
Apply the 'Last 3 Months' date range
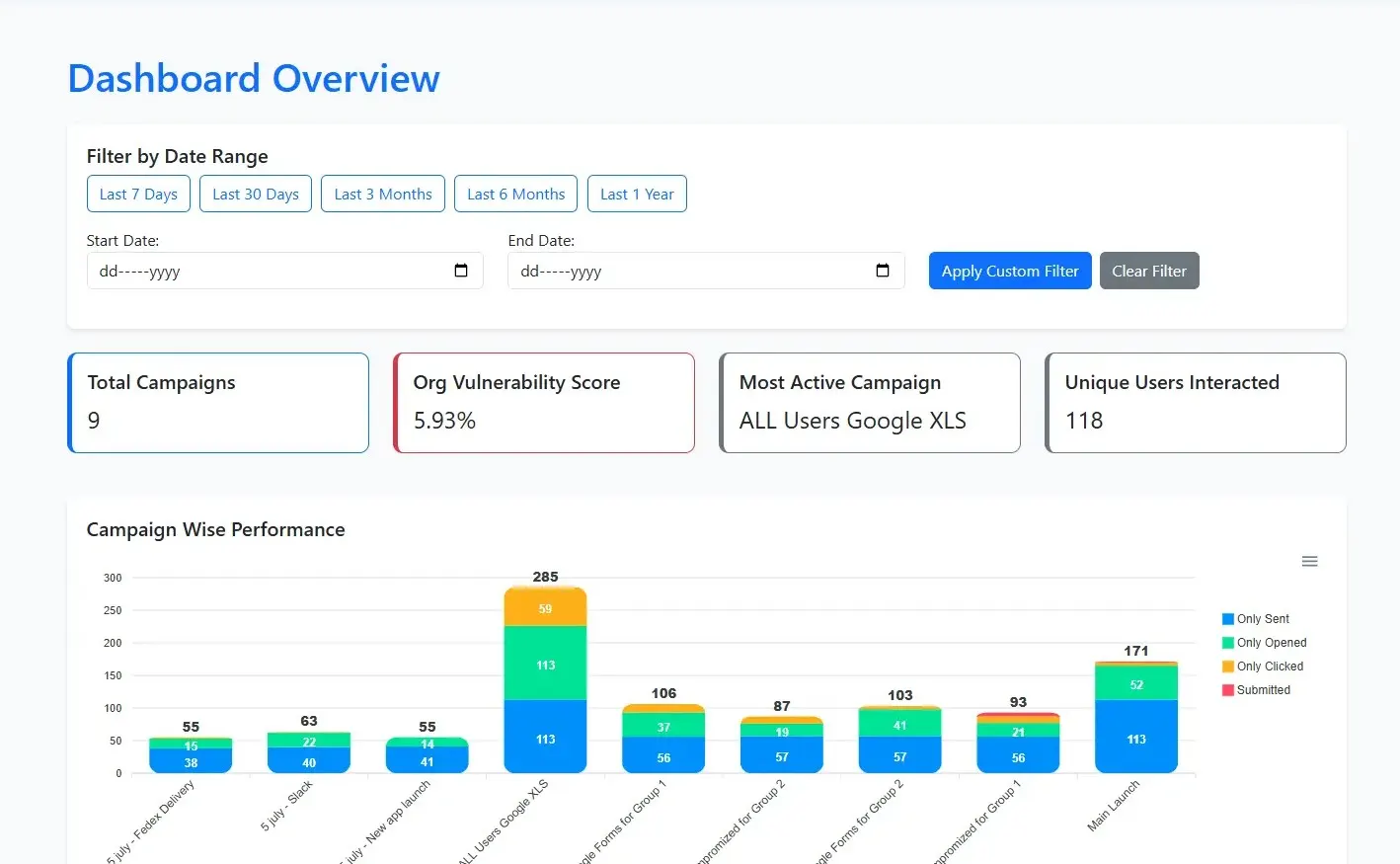pos(382,194)
